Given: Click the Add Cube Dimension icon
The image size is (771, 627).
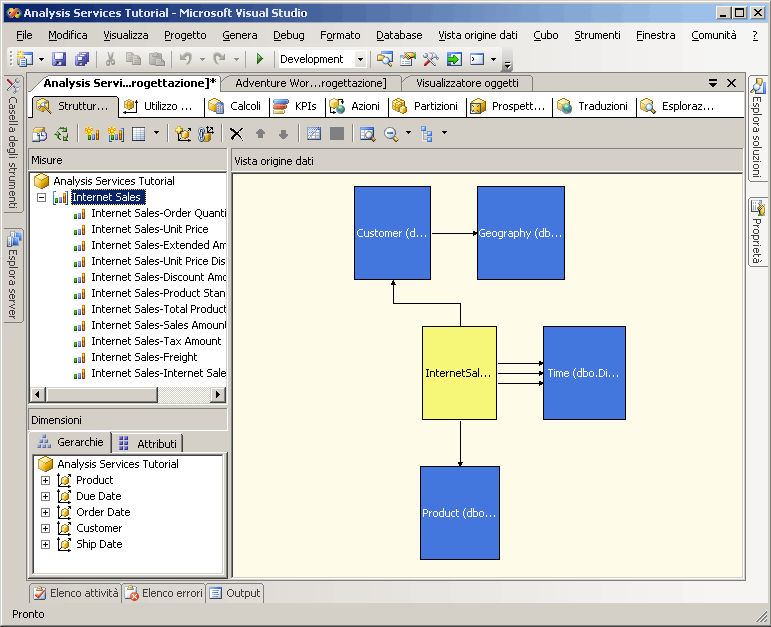Looking at the screenshot, I should [183, 134].
